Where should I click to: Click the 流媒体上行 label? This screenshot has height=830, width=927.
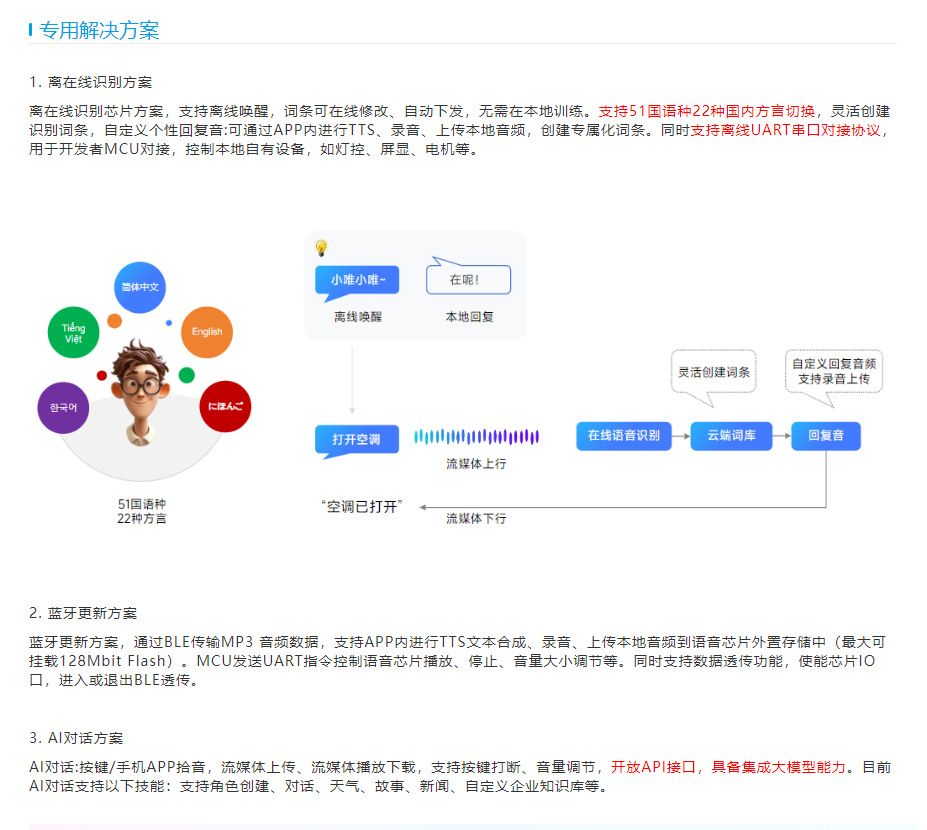pyautogui.click(x=476, y=463)
